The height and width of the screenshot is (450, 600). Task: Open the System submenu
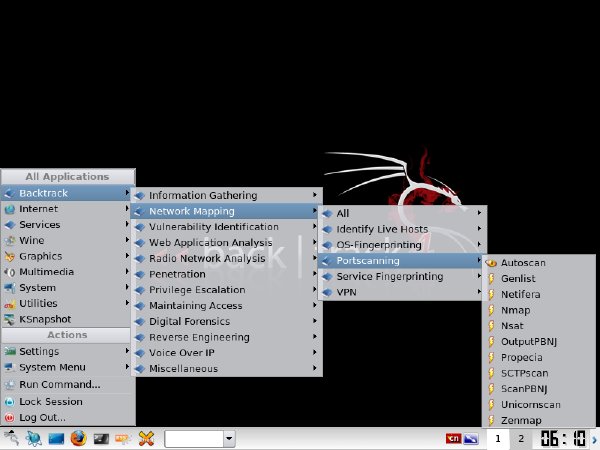(x=67, y=288)
